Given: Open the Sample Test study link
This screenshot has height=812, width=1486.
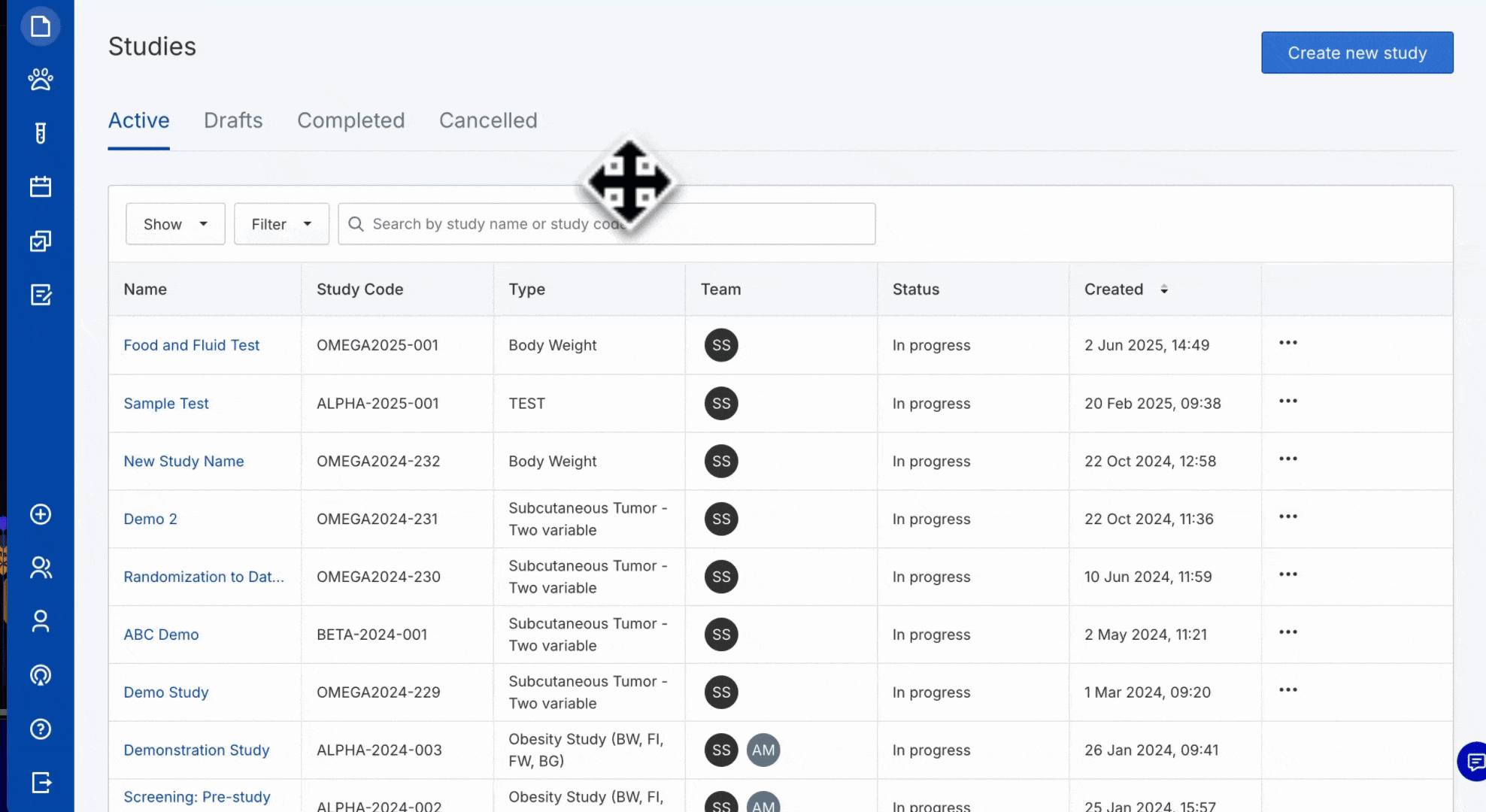Looking at the screenshot, I should [166, 404].
